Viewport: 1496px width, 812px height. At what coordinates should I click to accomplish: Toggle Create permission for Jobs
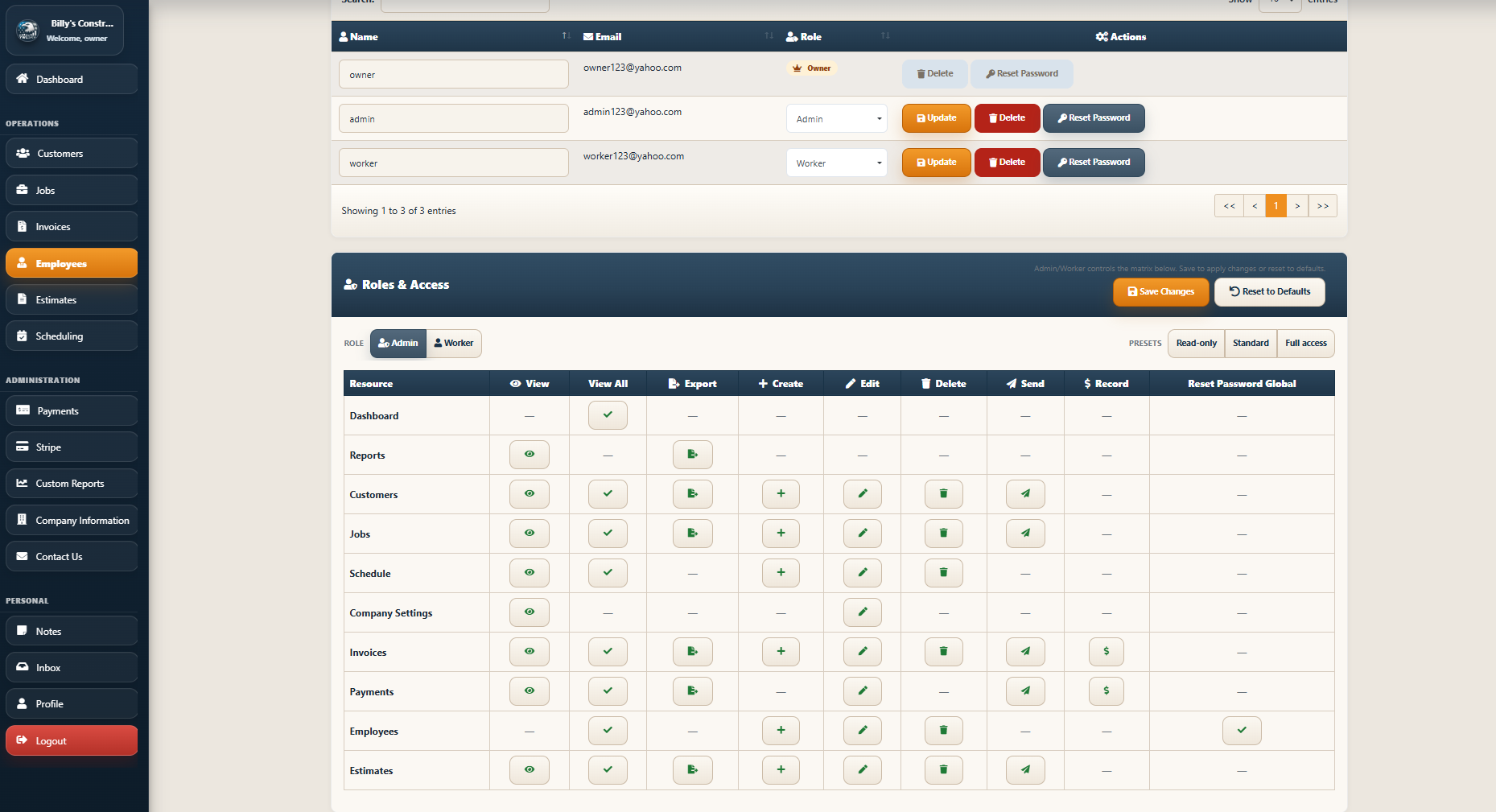[780, 533]
